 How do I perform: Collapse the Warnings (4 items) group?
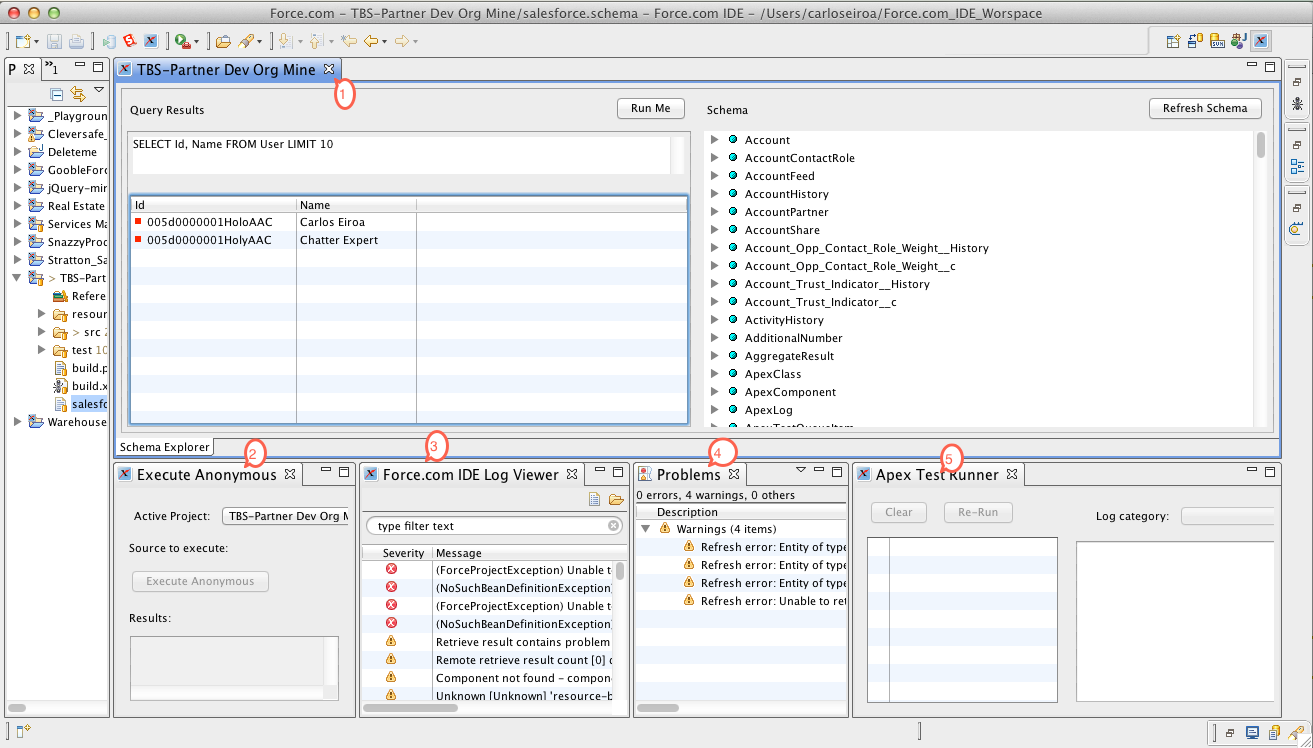(x=645, y=529)
